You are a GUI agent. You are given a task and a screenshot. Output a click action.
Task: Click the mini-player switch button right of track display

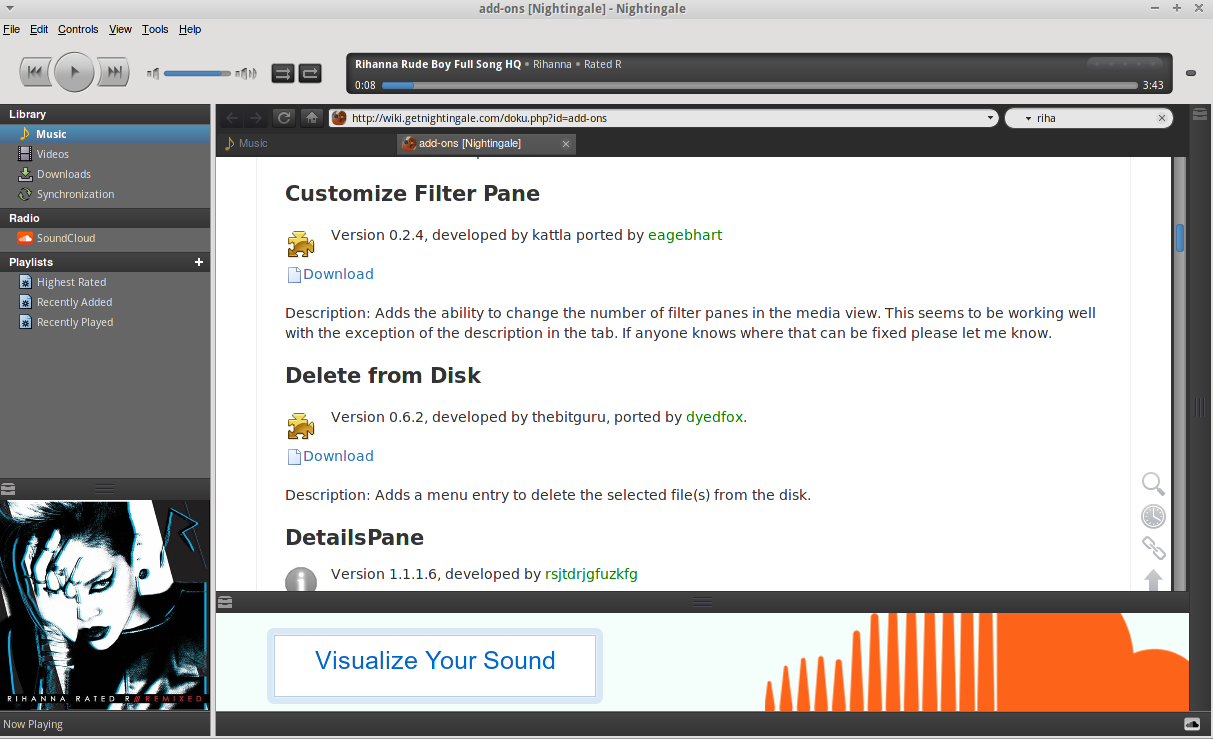click(1191, 73)
